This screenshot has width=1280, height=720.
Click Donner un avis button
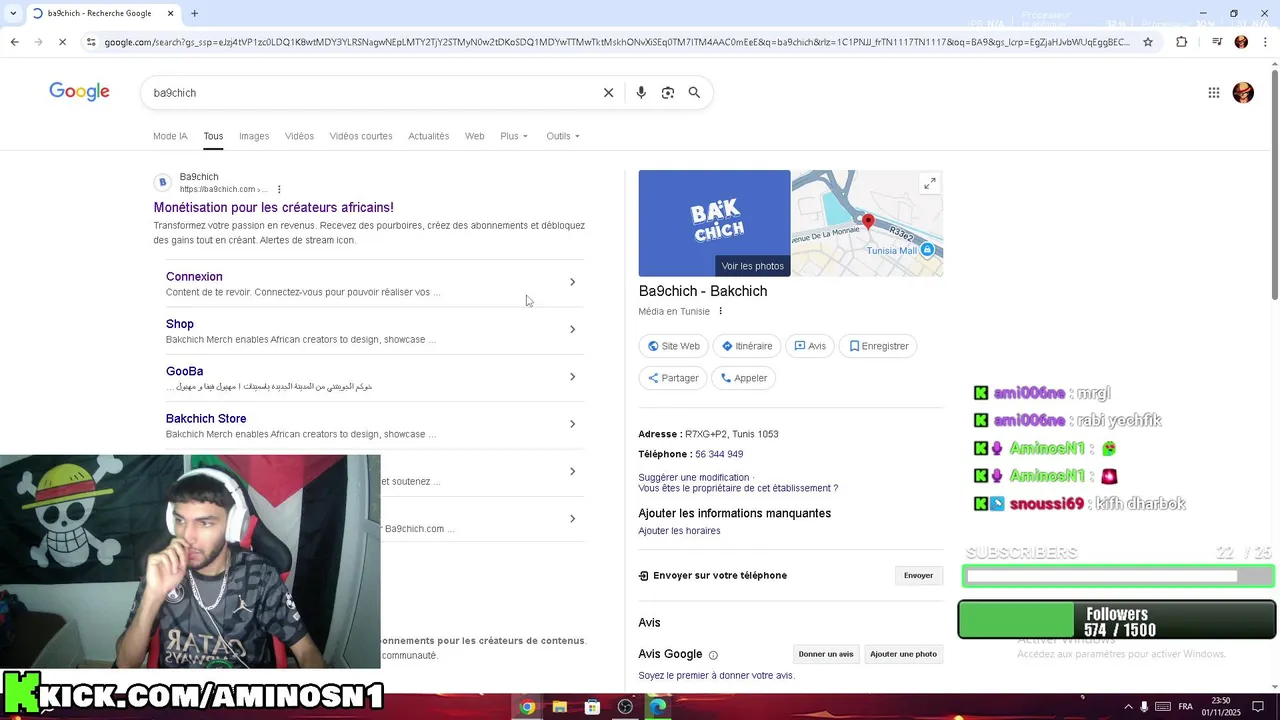pyautogui.click(x=826, y=654)
